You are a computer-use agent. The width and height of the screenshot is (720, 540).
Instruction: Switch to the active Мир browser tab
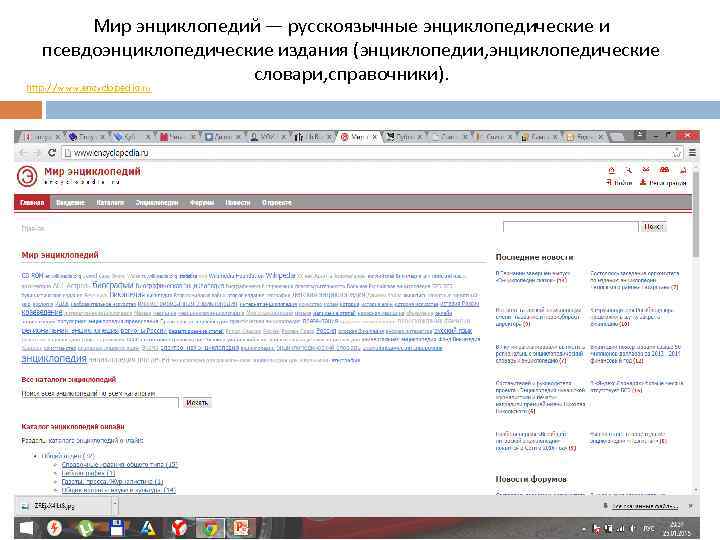[x=359, y=137]
